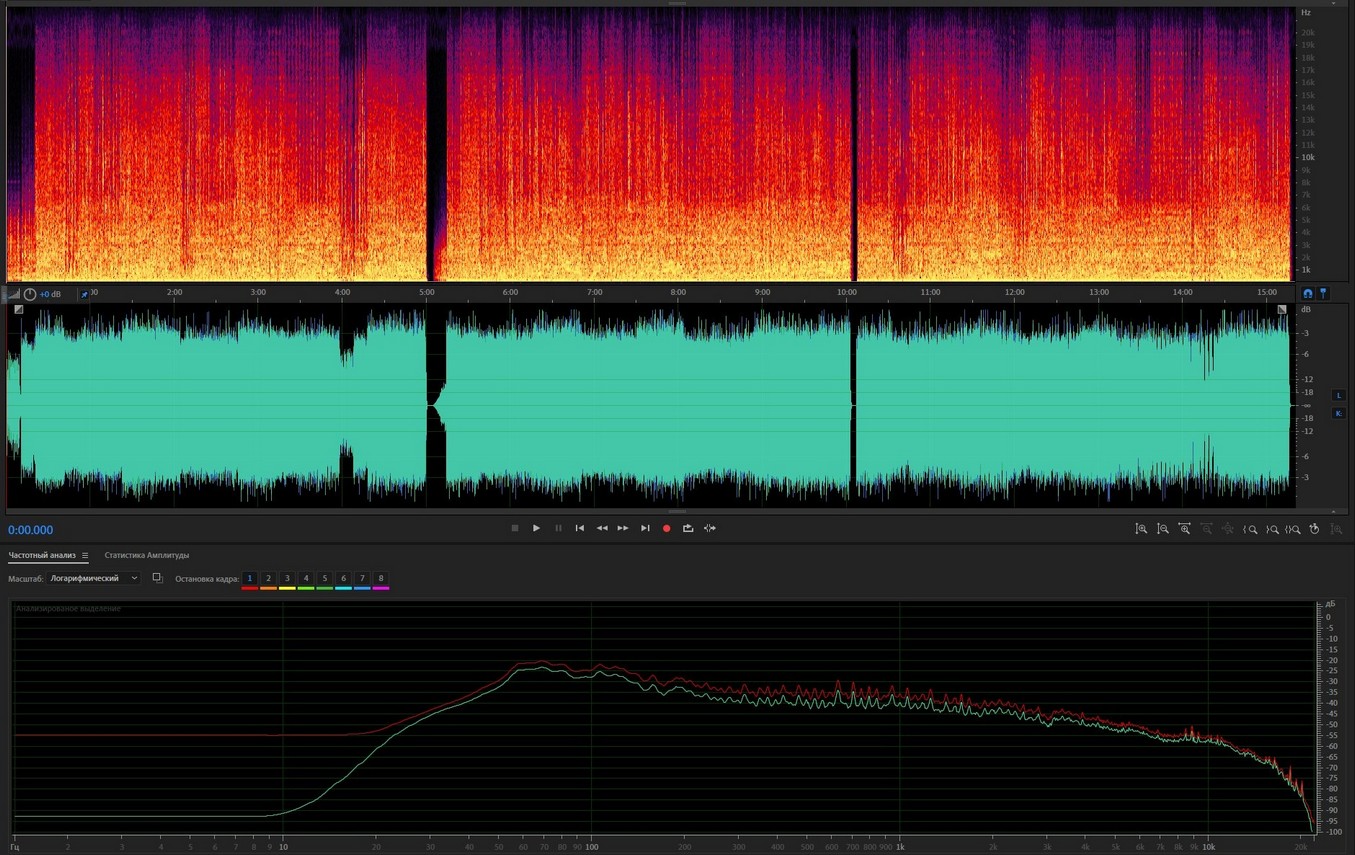Expand the fade-out handle at waveform top right
This screenshot has height=855, width=1355.
point(1282,310)
